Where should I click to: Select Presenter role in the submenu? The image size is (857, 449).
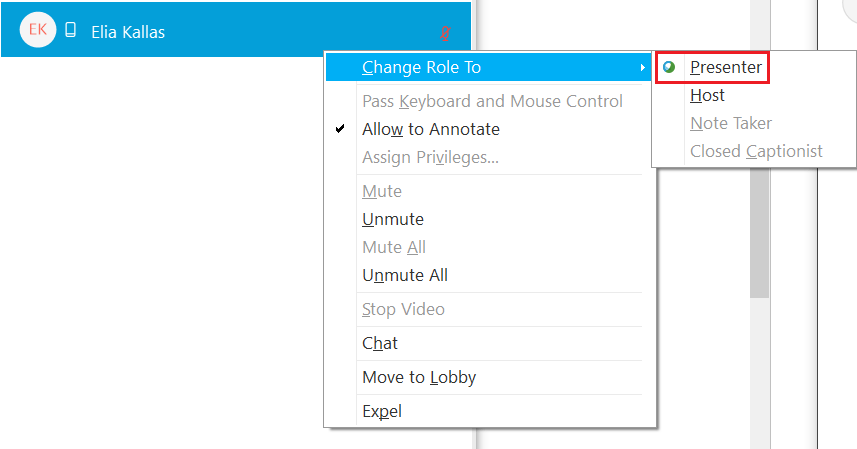click(x=726, y=68)
